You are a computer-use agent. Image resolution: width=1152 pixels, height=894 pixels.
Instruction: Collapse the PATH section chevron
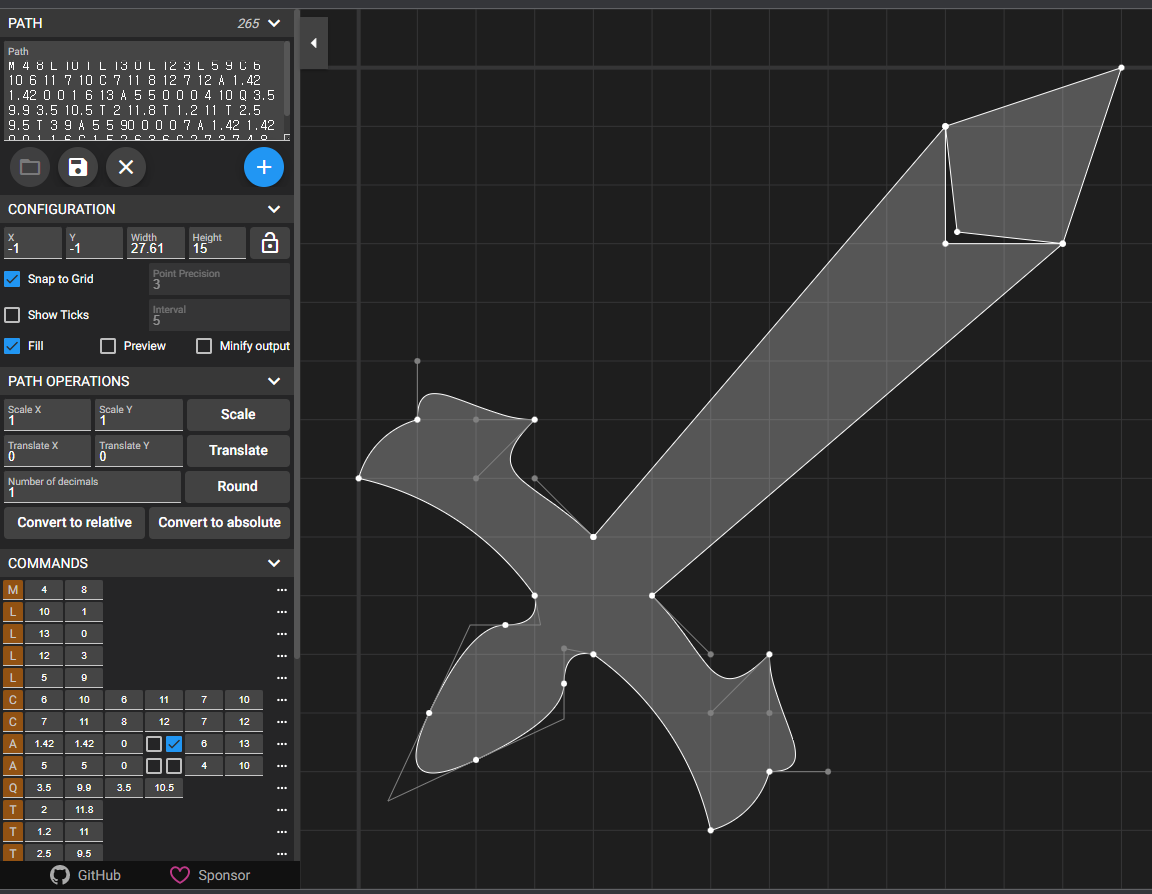[x=274, y=24]
